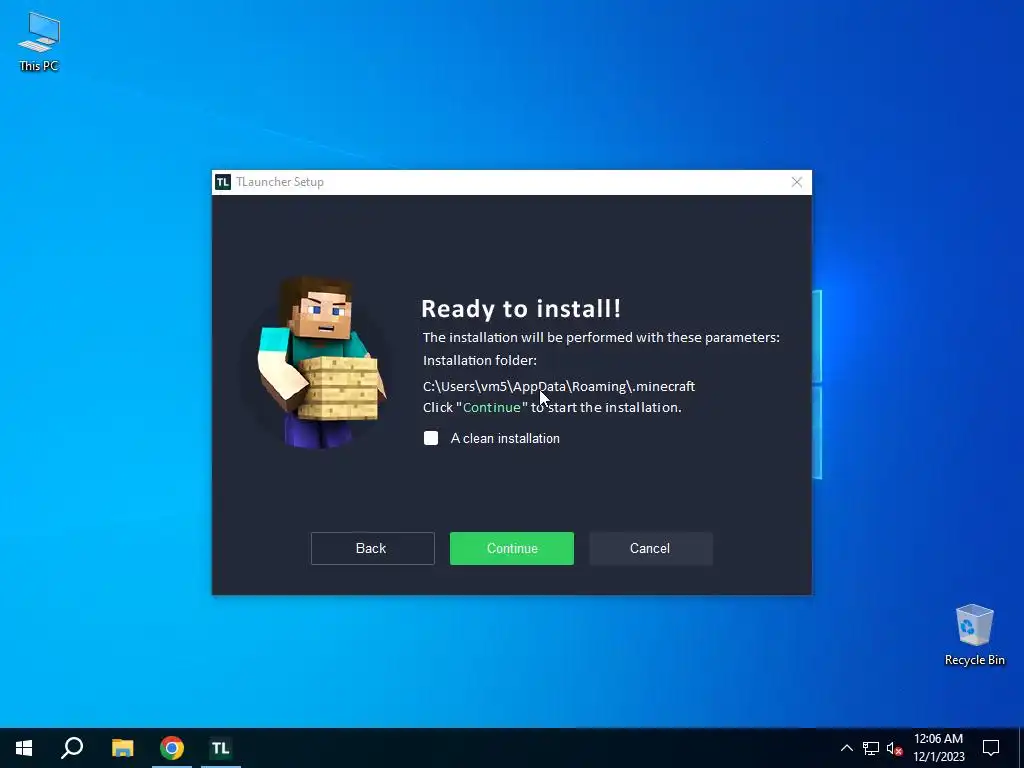Screen dimensions: 1024x768
Task: Open clock and date flyout
Action: 938,748
